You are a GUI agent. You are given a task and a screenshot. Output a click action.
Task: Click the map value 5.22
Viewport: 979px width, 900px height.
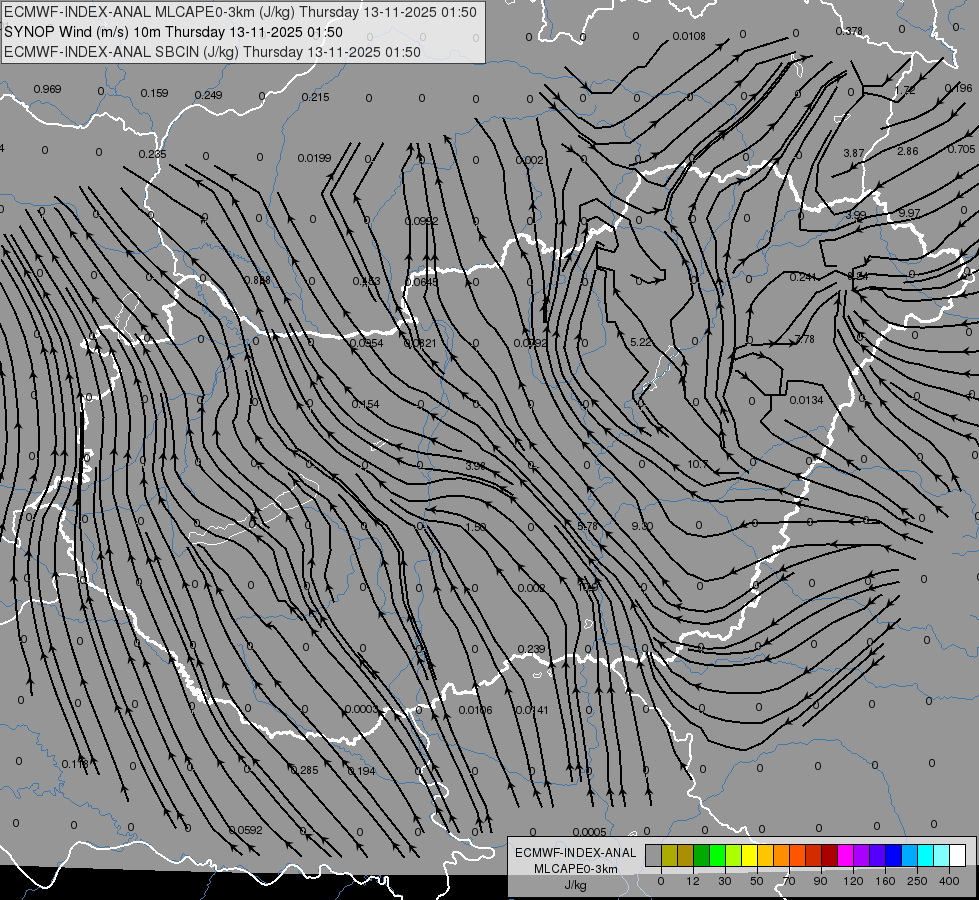(x=641, y=342)
